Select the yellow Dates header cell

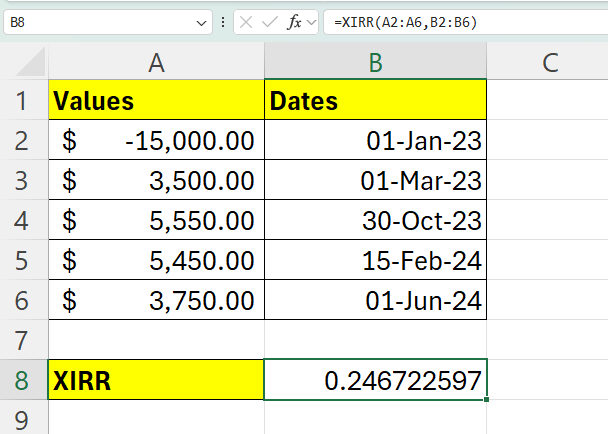tap(375, 101)
